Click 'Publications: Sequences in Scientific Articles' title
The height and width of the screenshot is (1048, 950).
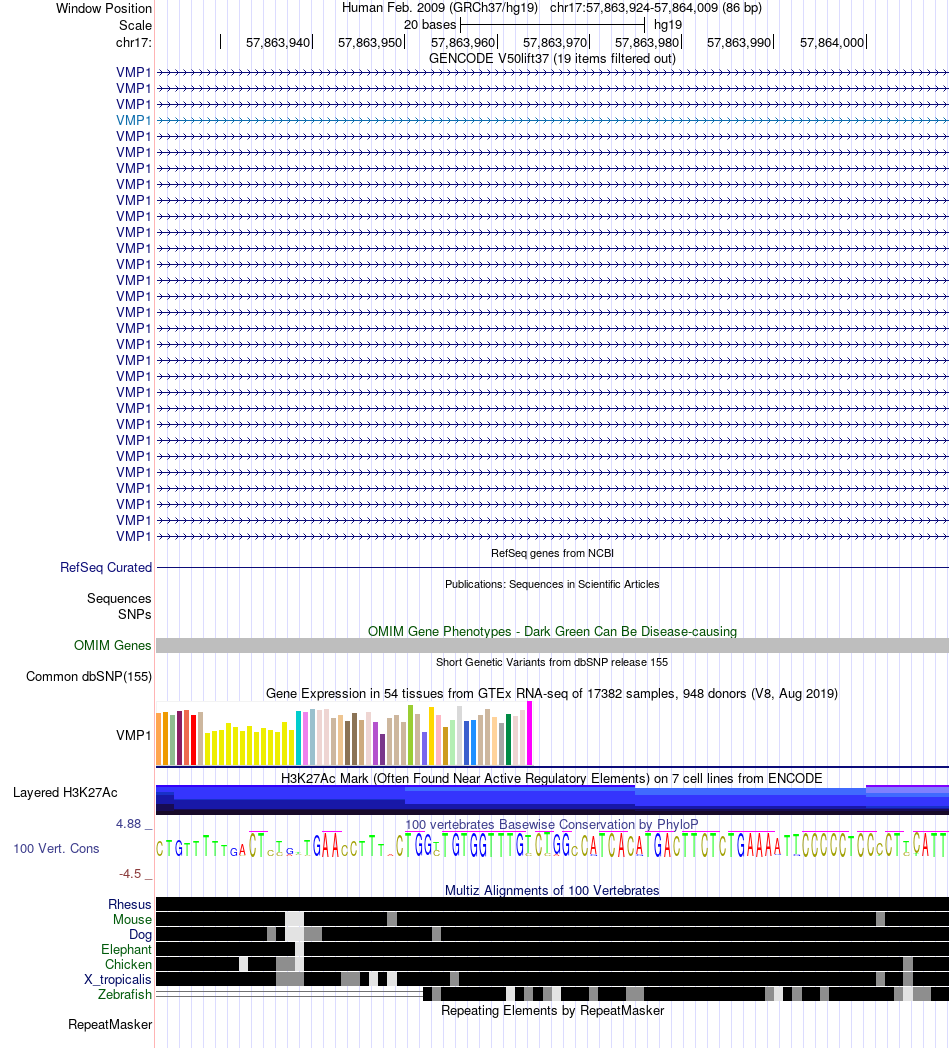pos(552,584)
